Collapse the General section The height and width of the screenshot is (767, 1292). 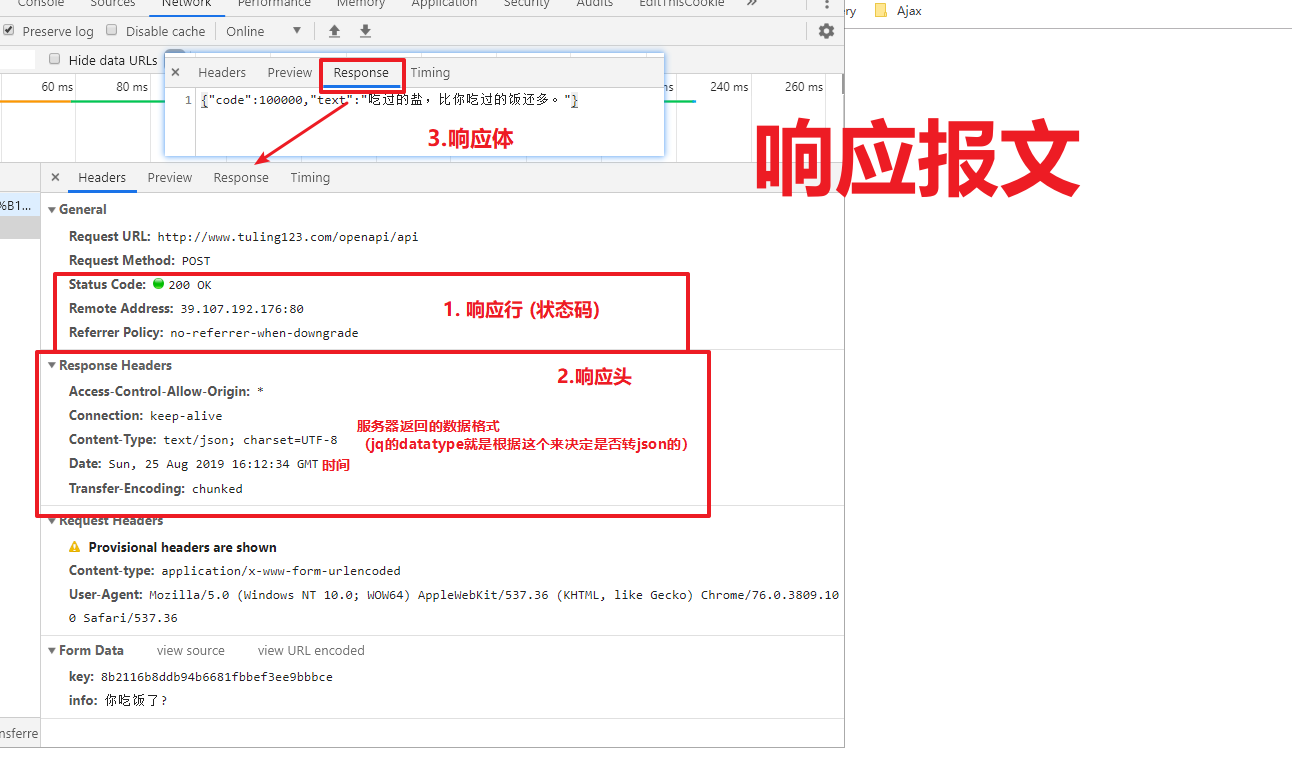(53, 209)
